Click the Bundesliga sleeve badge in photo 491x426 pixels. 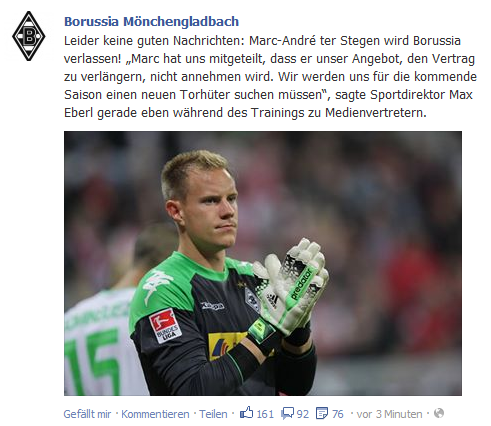(165, 326)
